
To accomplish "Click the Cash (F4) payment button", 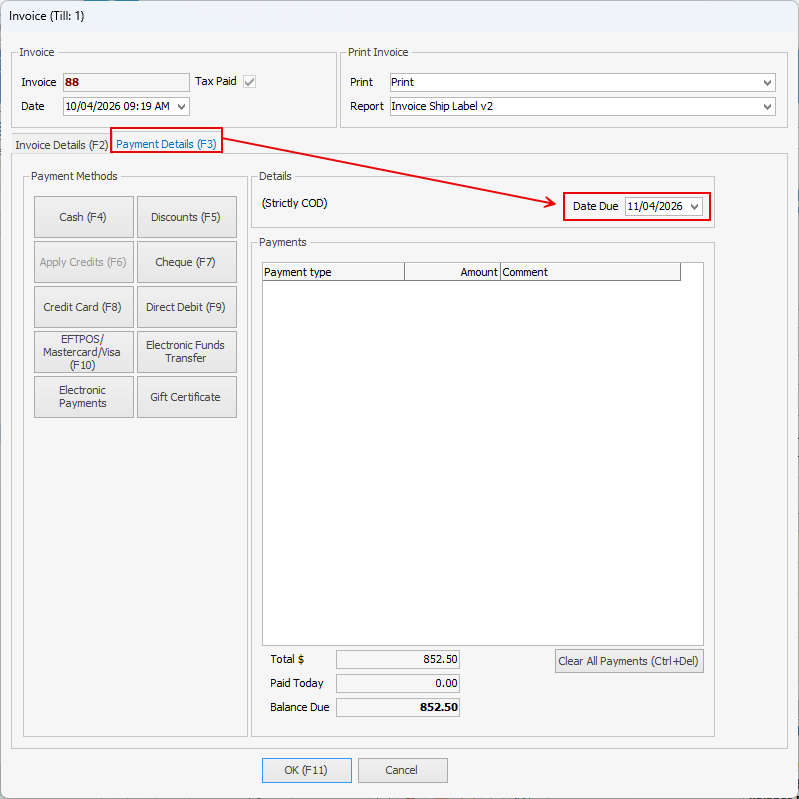I will (x=83, y=217).
